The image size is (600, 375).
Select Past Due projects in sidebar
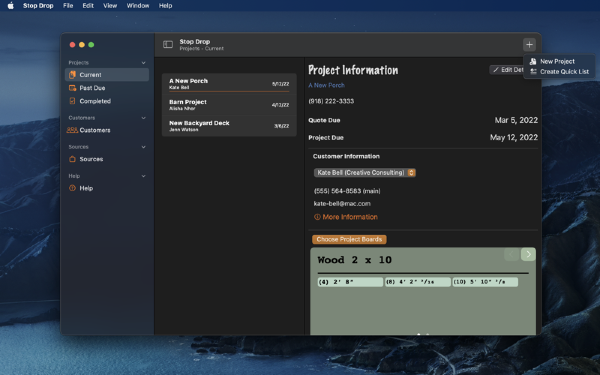(x=107, y=88)
